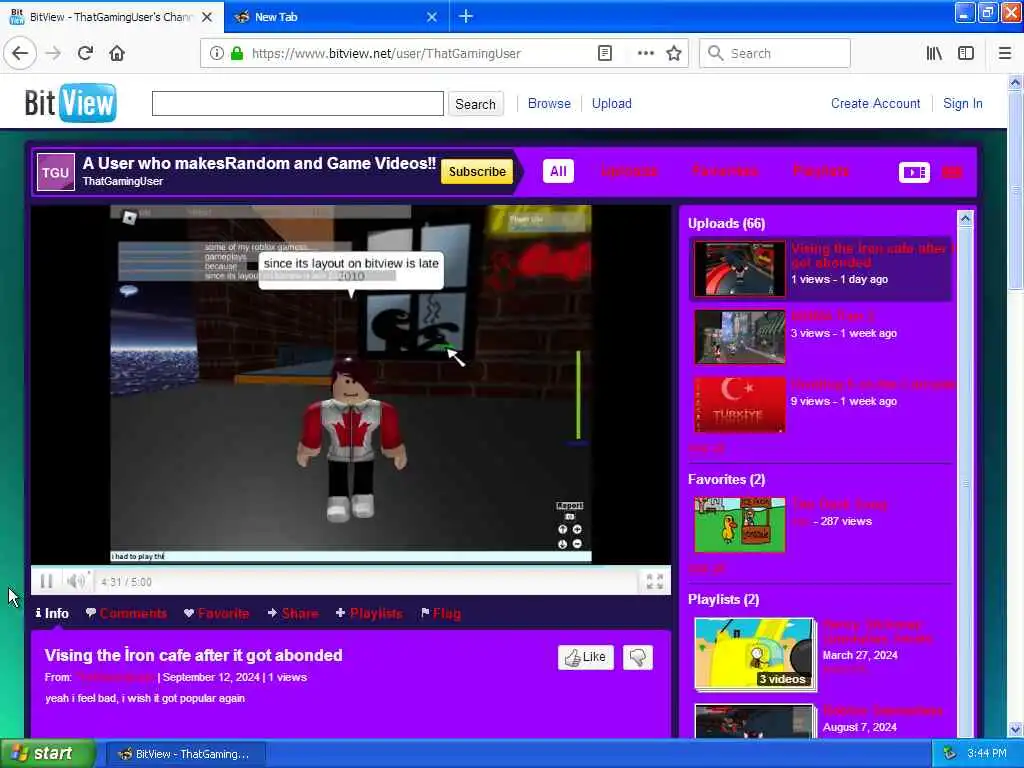Select the All channel tab

(x=558, y=171)
